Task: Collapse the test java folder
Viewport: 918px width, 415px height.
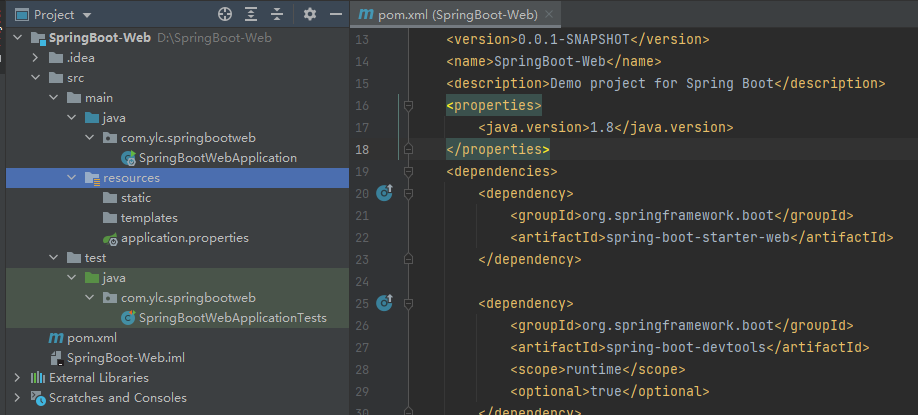Action: coord(71,277)
